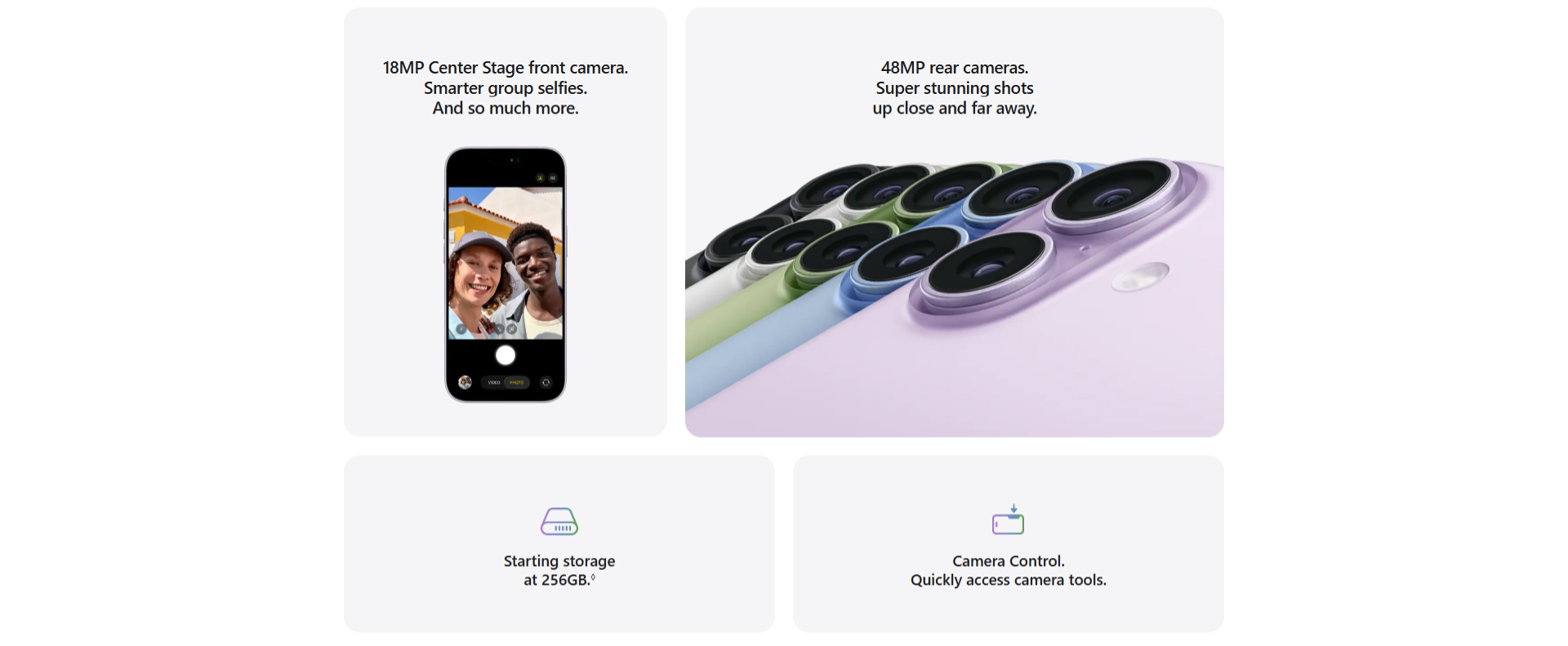Click 'Quickly access camera tools' text

pyautogui.click(x=1009, y=580)
